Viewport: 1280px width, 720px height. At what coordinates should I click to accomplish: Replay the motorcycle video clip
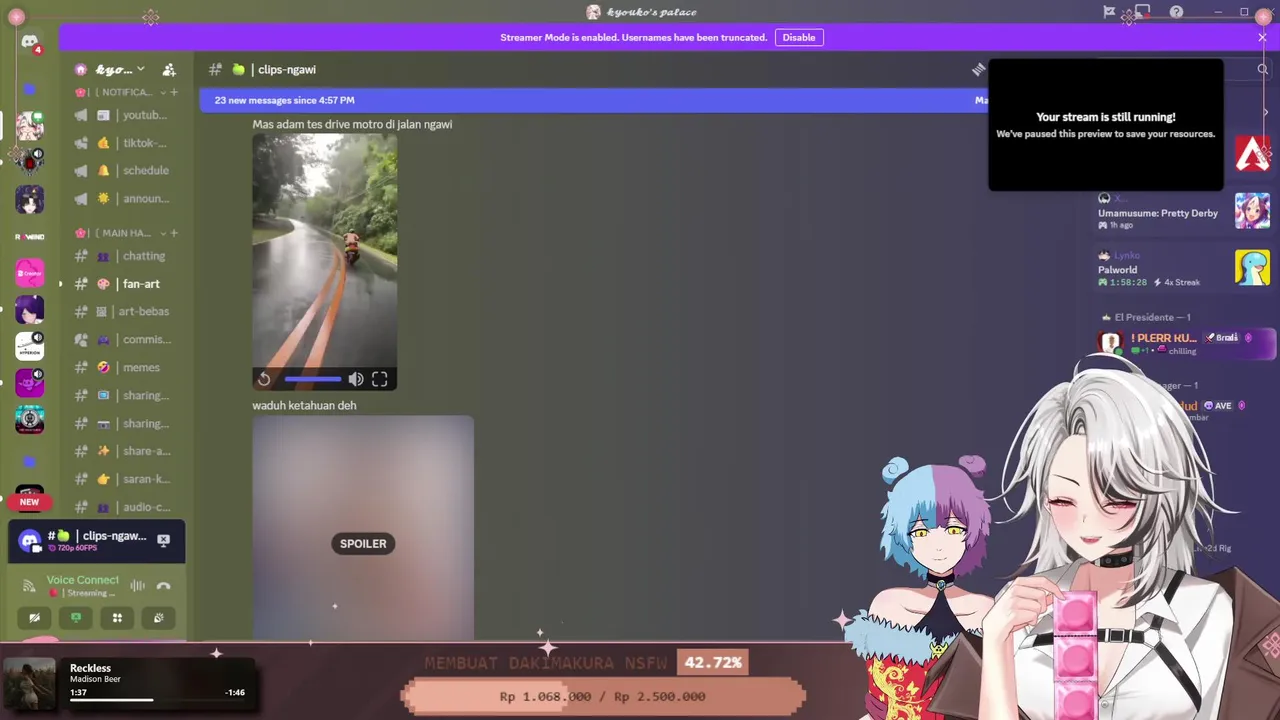pyautogui.click(x=264, y=379)
